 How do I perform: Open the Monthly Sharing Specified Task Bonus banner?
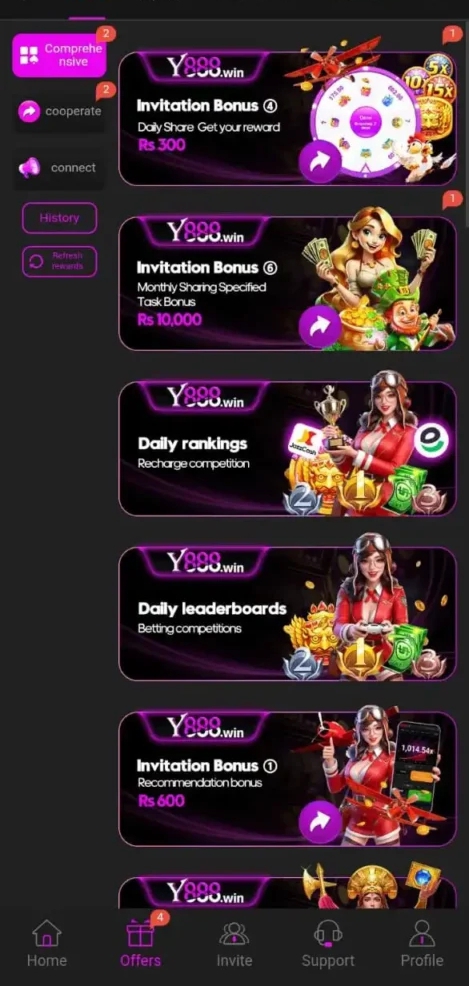pyautogui.click(x=287, y=283)
